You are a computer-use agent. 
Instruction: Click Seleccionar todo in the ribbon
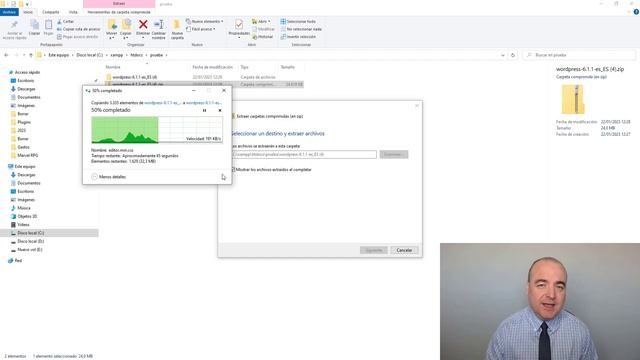[298, 21]
